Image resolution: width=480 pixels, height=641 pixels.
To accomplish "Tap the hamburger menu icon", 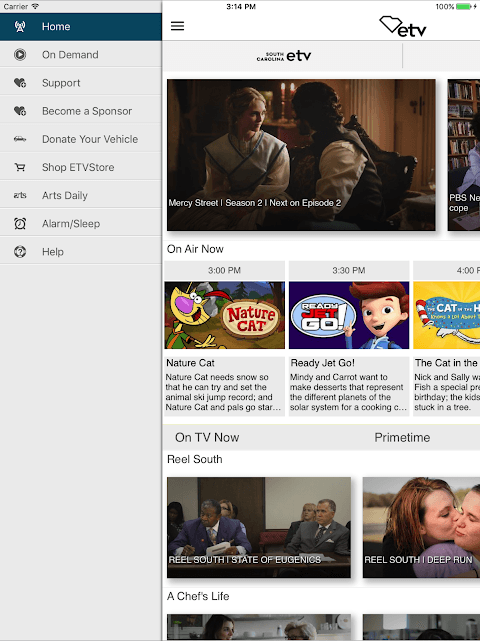I will tap(177, 26).
